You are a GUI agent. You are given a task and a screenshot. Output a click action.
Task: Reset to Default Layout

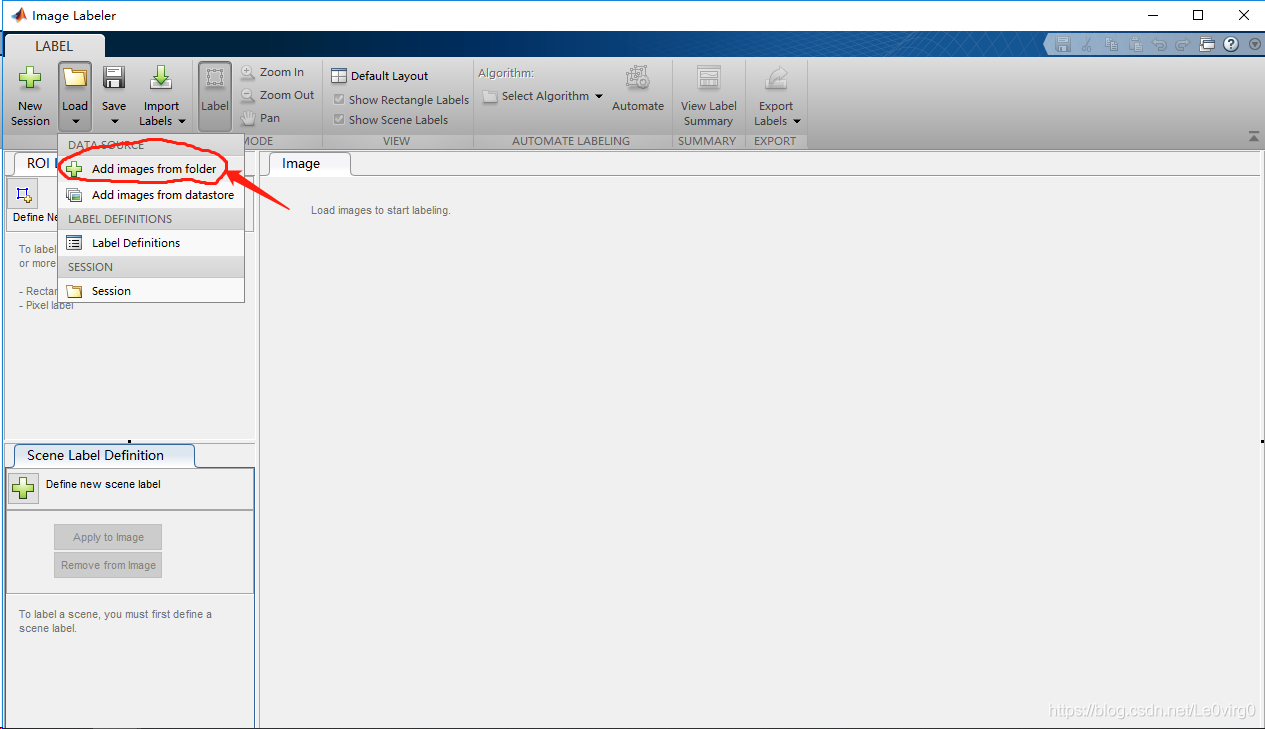tap(380, 76)
